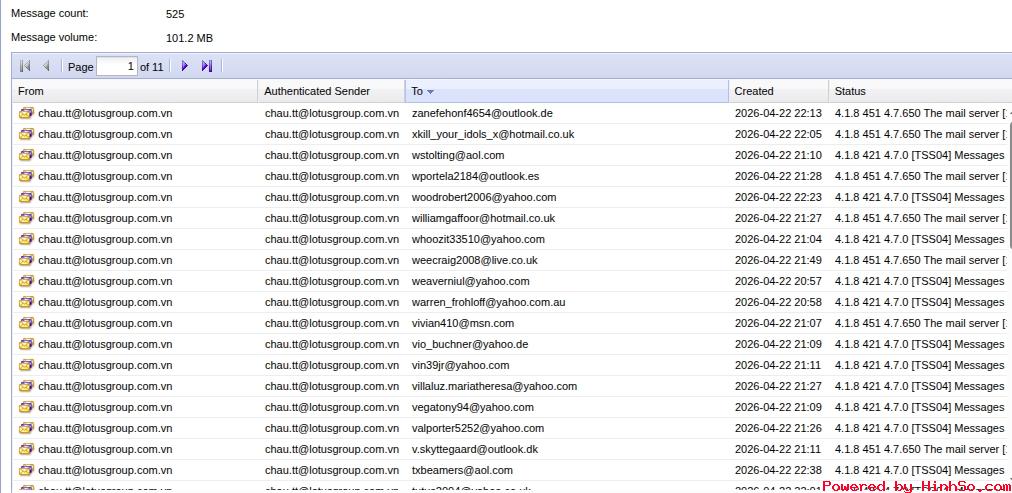Select mail icon in woodrobert2006@yahoo.com row
Screen dimensions: 1012x493
[26, 197]
